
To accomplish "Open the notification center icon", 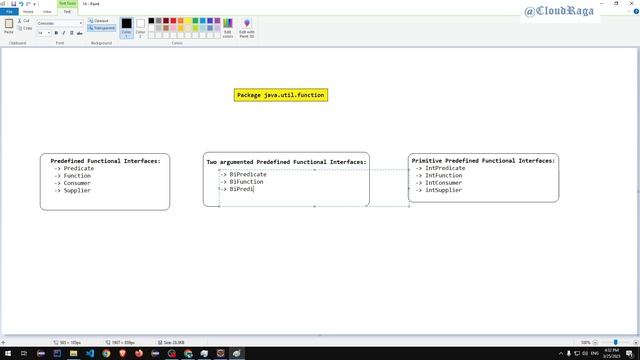I will pyautogui.click(x=629, y=353).
